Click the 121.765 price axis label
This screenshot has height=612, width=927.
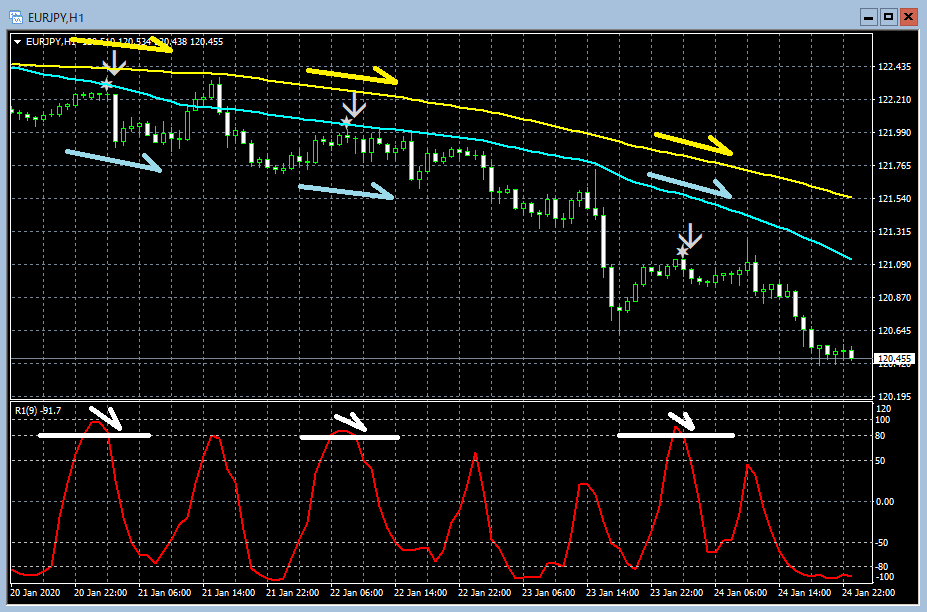pyautogui.click(x=894, y=166)
